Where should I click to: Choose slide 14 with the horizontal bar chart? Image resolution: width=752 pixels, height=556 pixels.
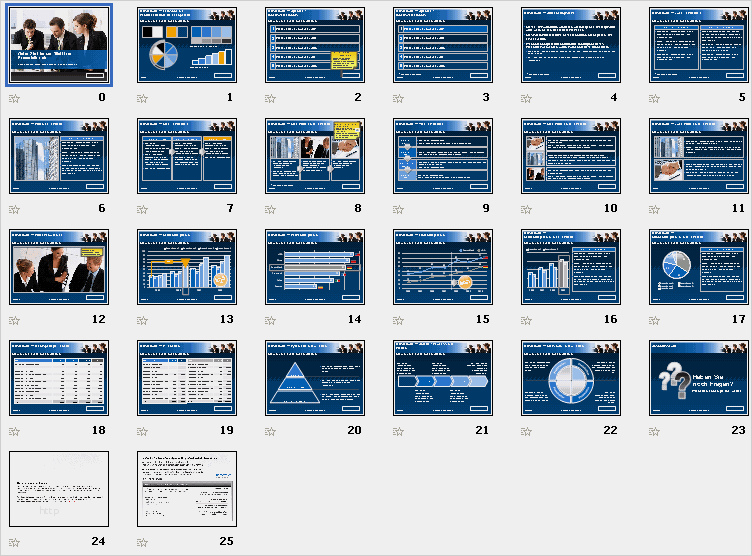pos(315,266)
